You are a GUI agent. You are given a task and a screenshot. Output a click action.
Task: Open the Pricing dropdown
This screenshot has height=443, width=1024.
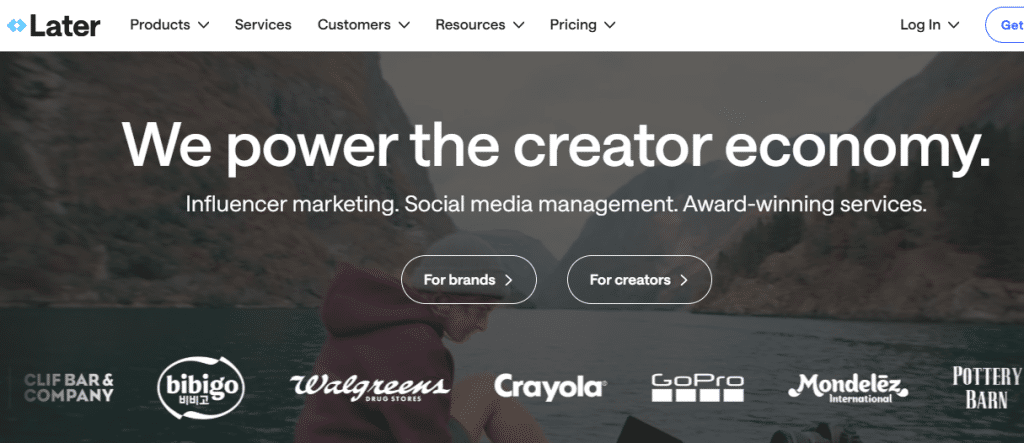(582, 25)
